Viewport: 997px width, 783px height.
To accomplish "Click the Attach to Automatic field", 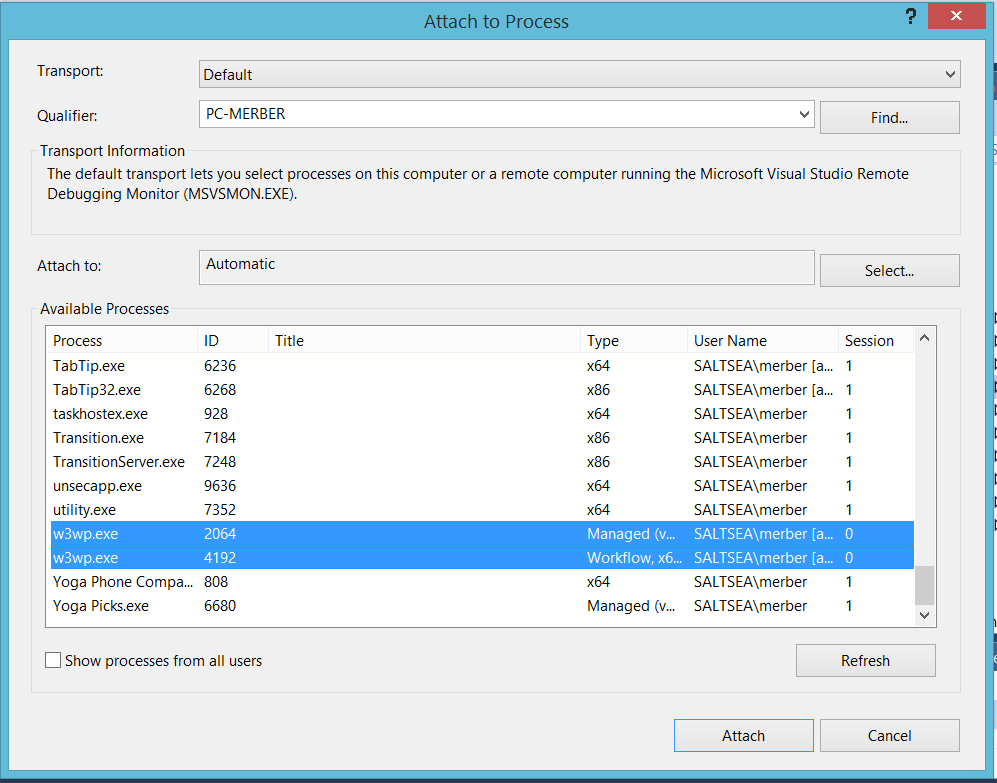I will [x=506, y=267].
